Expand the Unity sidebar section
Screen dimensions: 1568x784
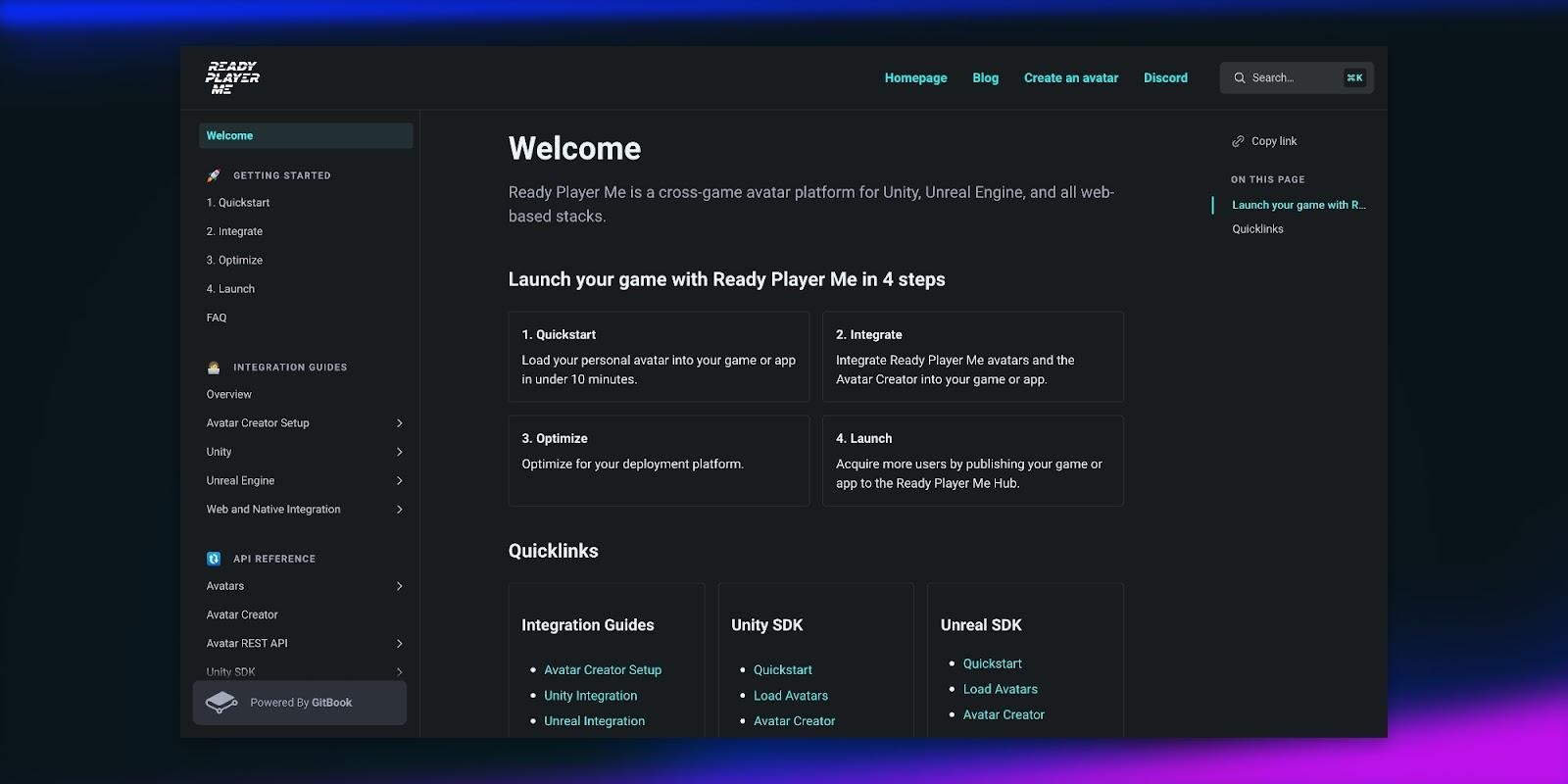tap(399, 452)
